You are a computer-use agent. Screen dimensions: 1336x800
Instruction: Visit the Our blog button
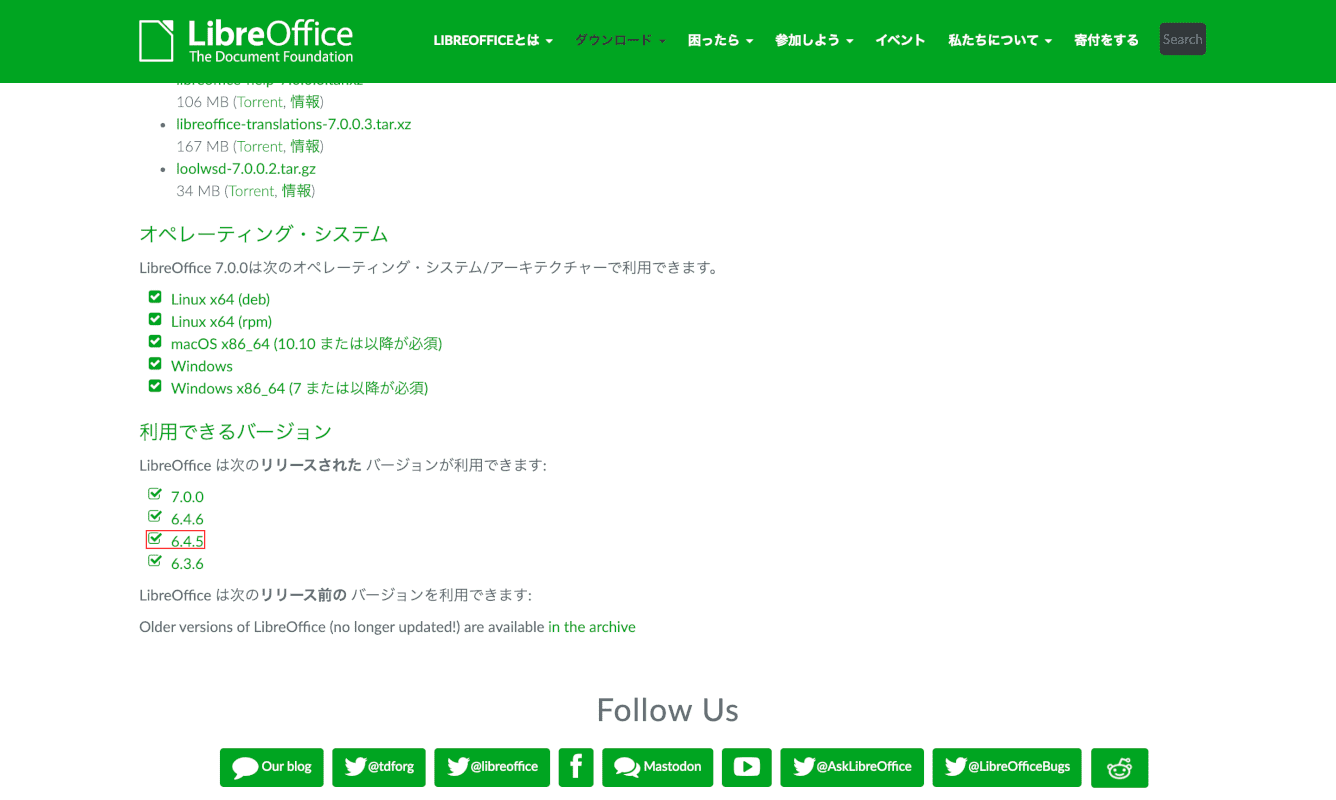point(271,767)
